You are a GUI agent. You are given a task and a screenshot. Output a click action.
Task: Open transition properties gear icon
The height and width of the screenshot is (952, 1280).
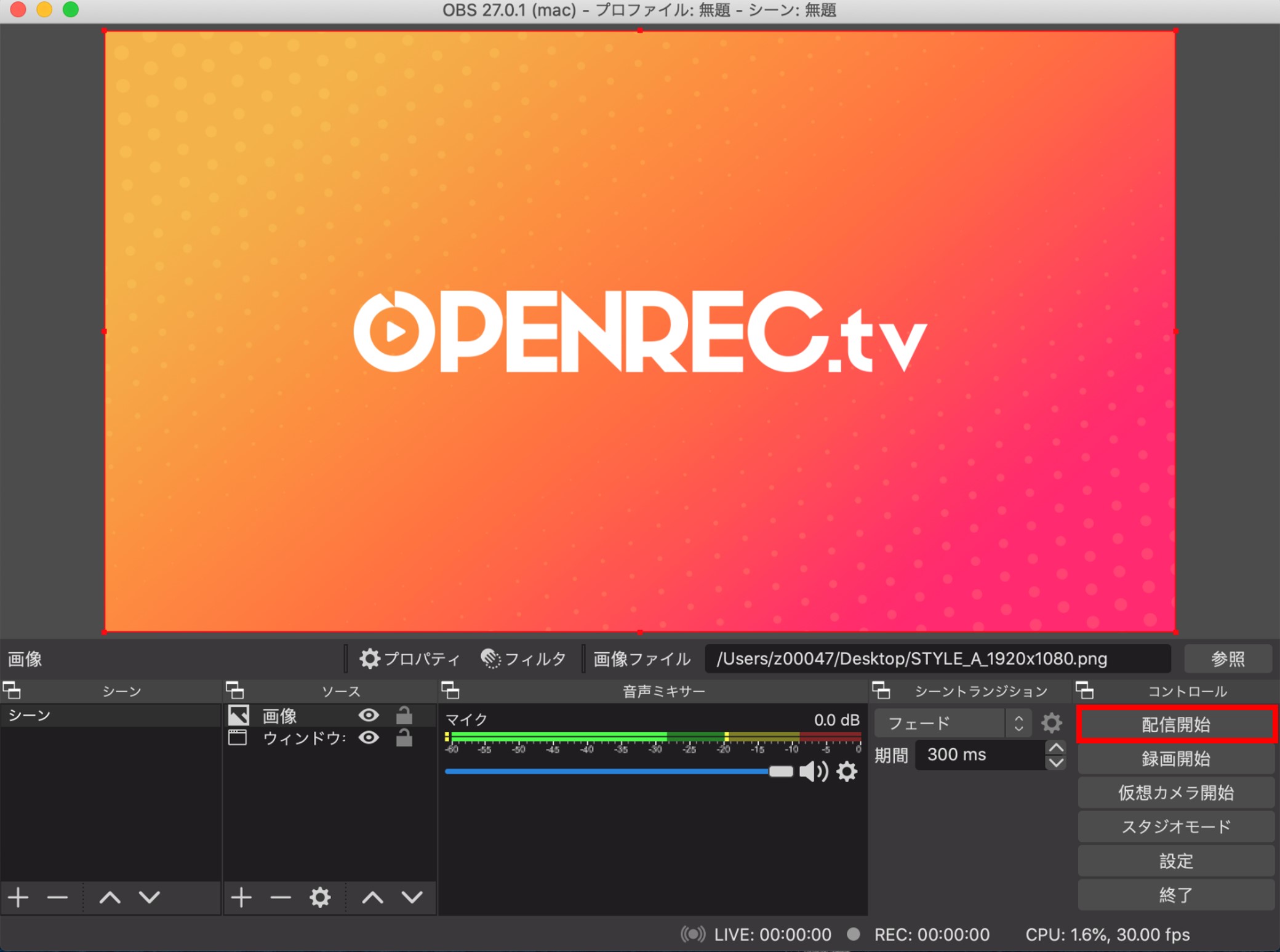click(x=1051, y=722)
